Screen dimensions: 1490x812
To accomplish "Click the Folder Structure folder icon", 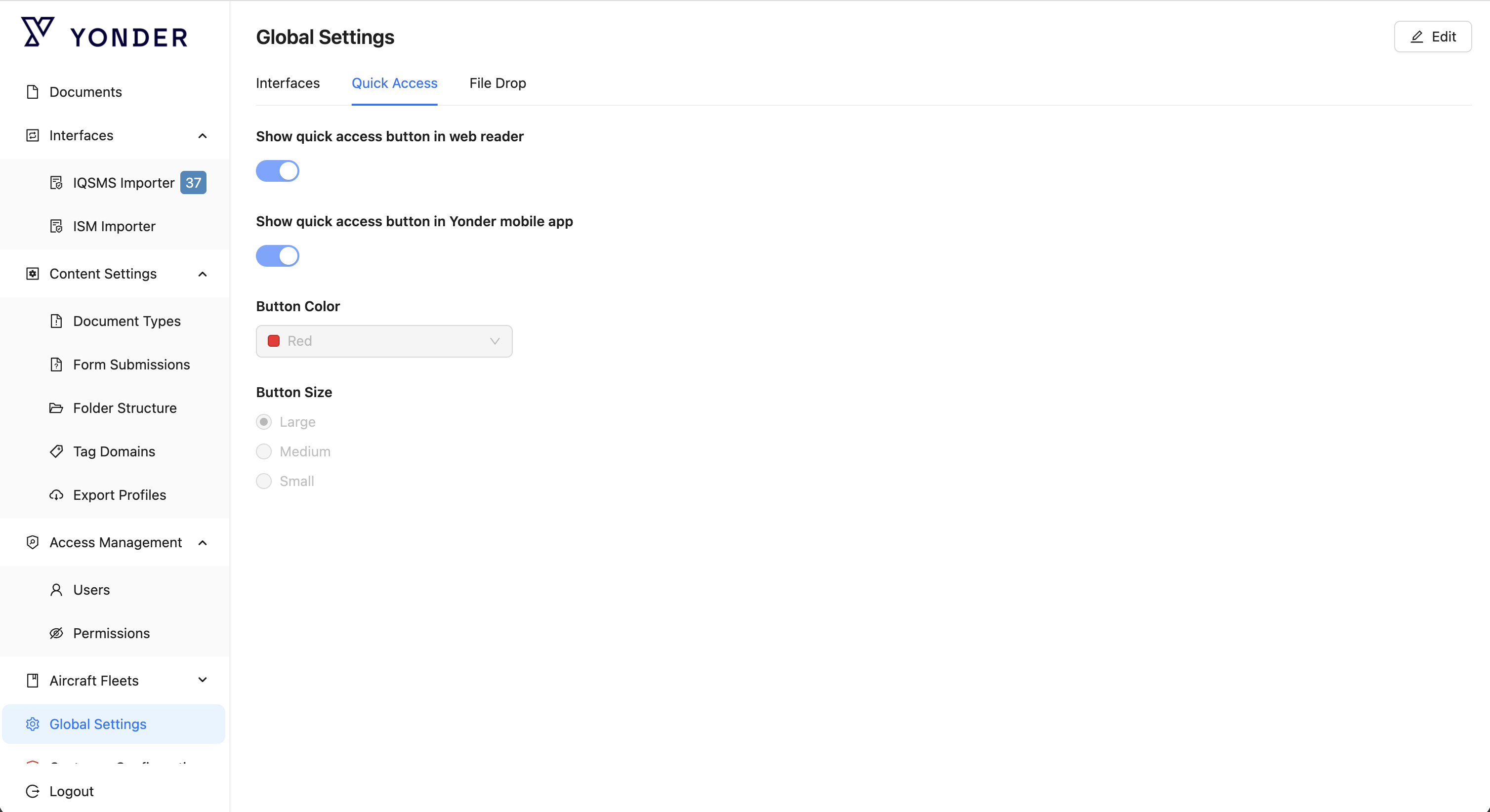I will (x=56, y=408).
